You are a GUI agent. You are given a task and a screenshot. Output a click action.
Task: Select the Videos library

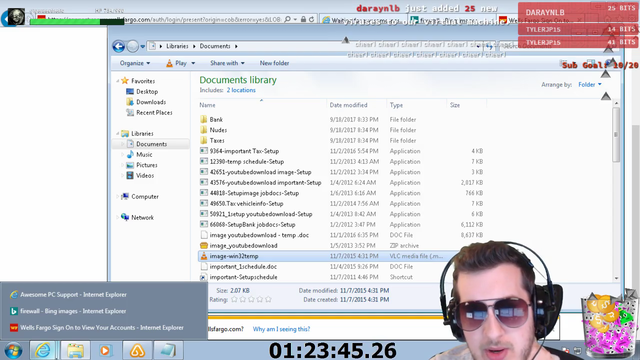144,176
